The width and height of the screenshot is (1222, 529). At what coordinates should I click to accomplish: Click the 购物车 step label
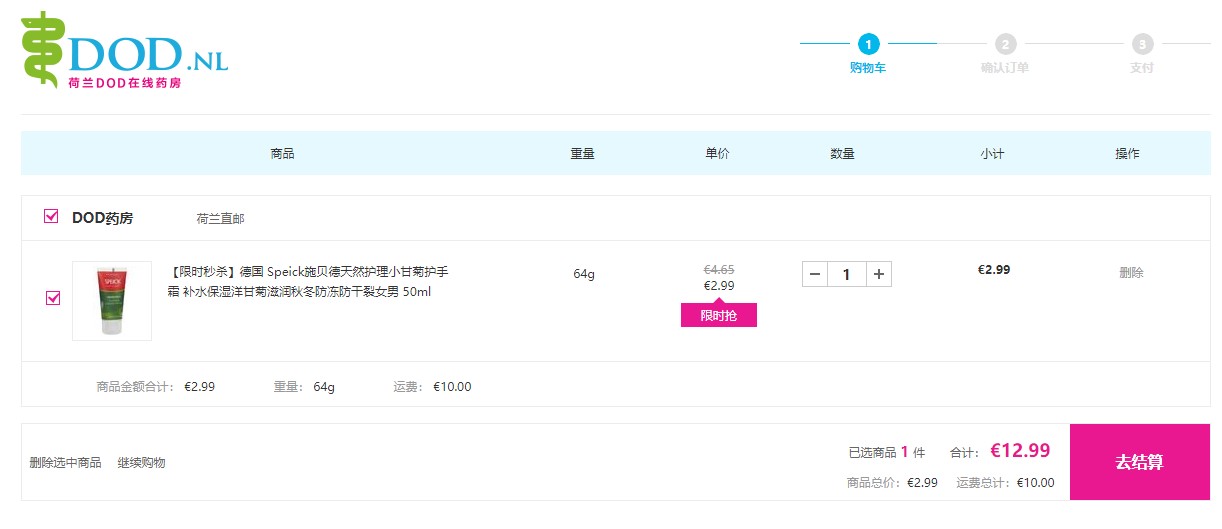point(868,68)
